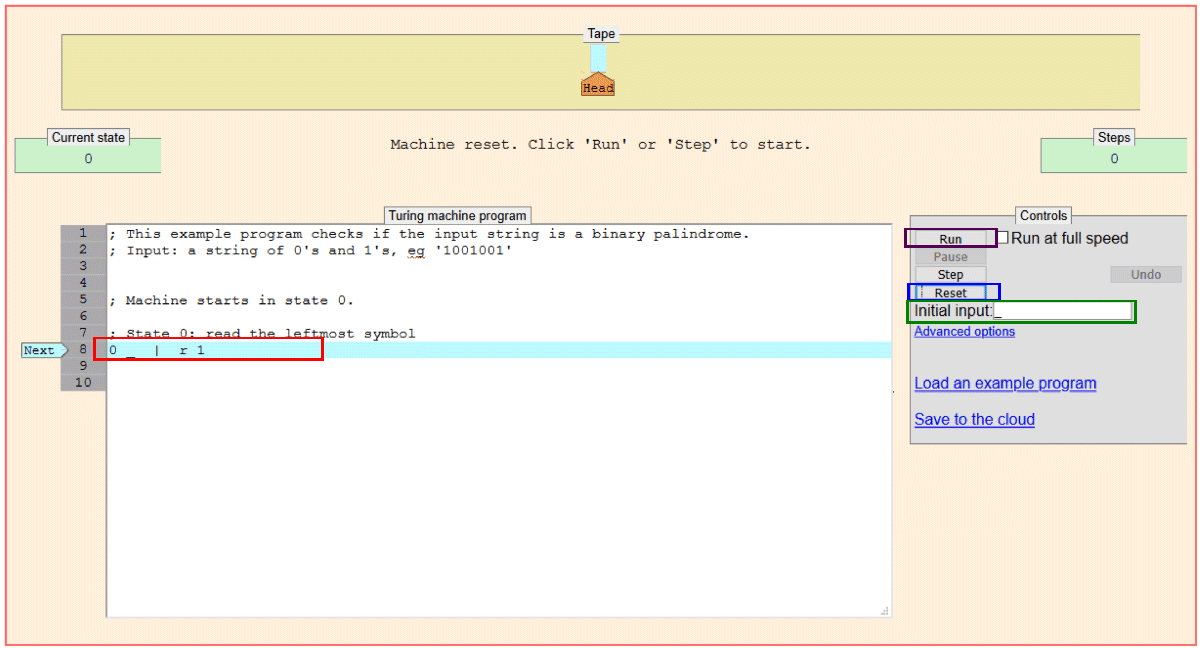This screenshot has height=648, width=1200.
Task: Click the orange Head marker on tape
Action: pyautogui.click(x=598, y=86)
